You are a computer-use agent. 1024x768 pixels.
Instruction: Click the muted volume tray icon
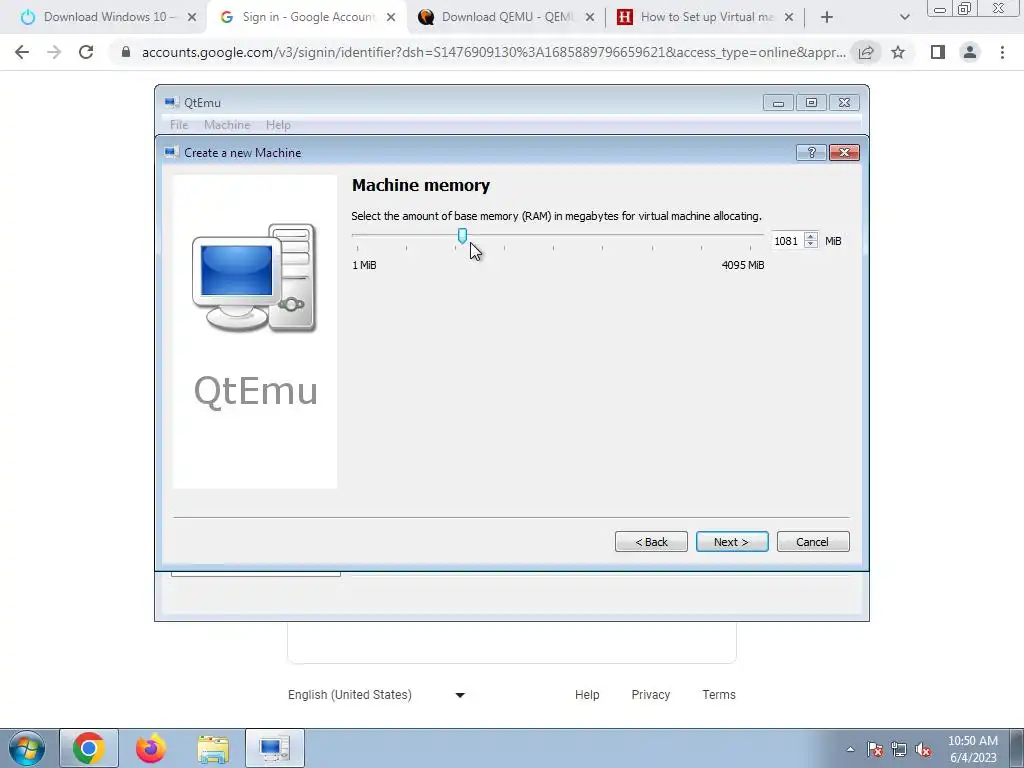923,749
